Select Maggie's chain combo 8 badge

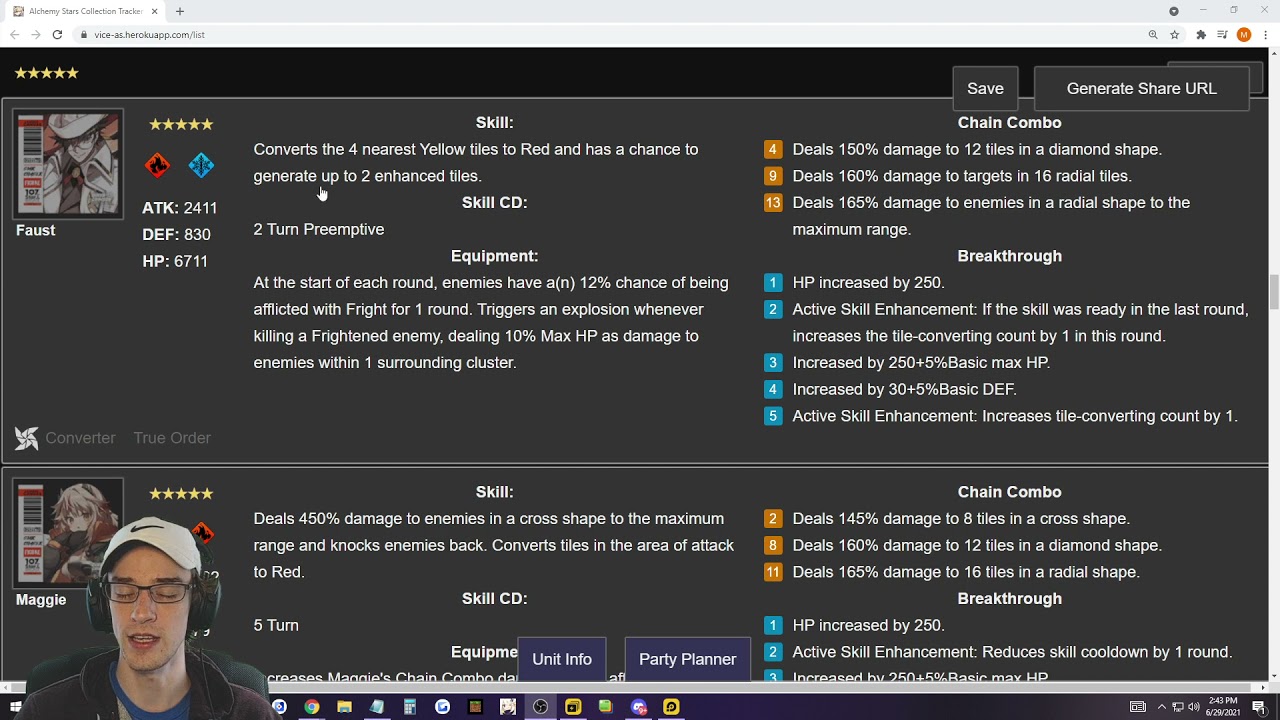[773, 546]
